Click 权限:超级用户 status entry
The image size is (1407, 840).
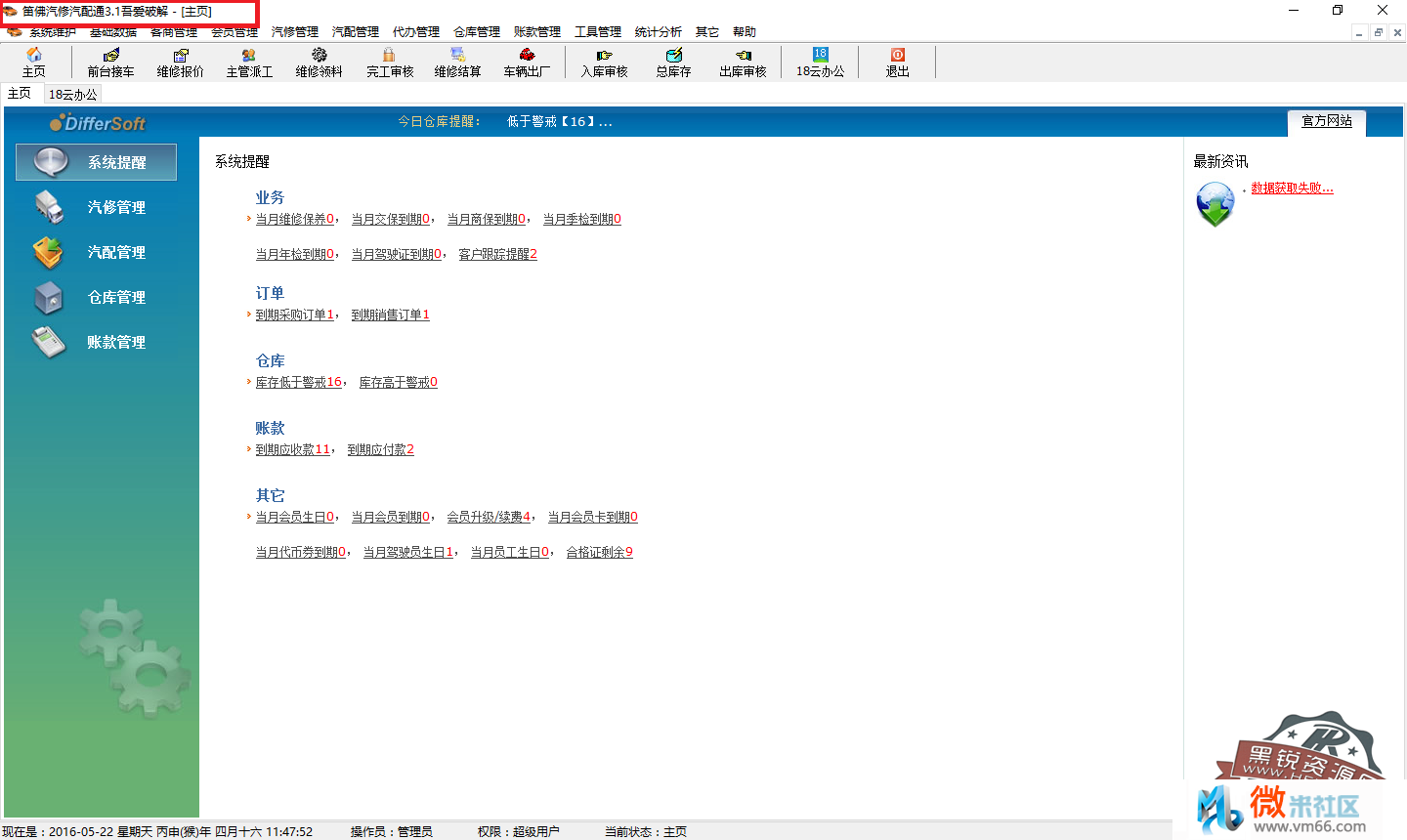(x=518, y=832)
